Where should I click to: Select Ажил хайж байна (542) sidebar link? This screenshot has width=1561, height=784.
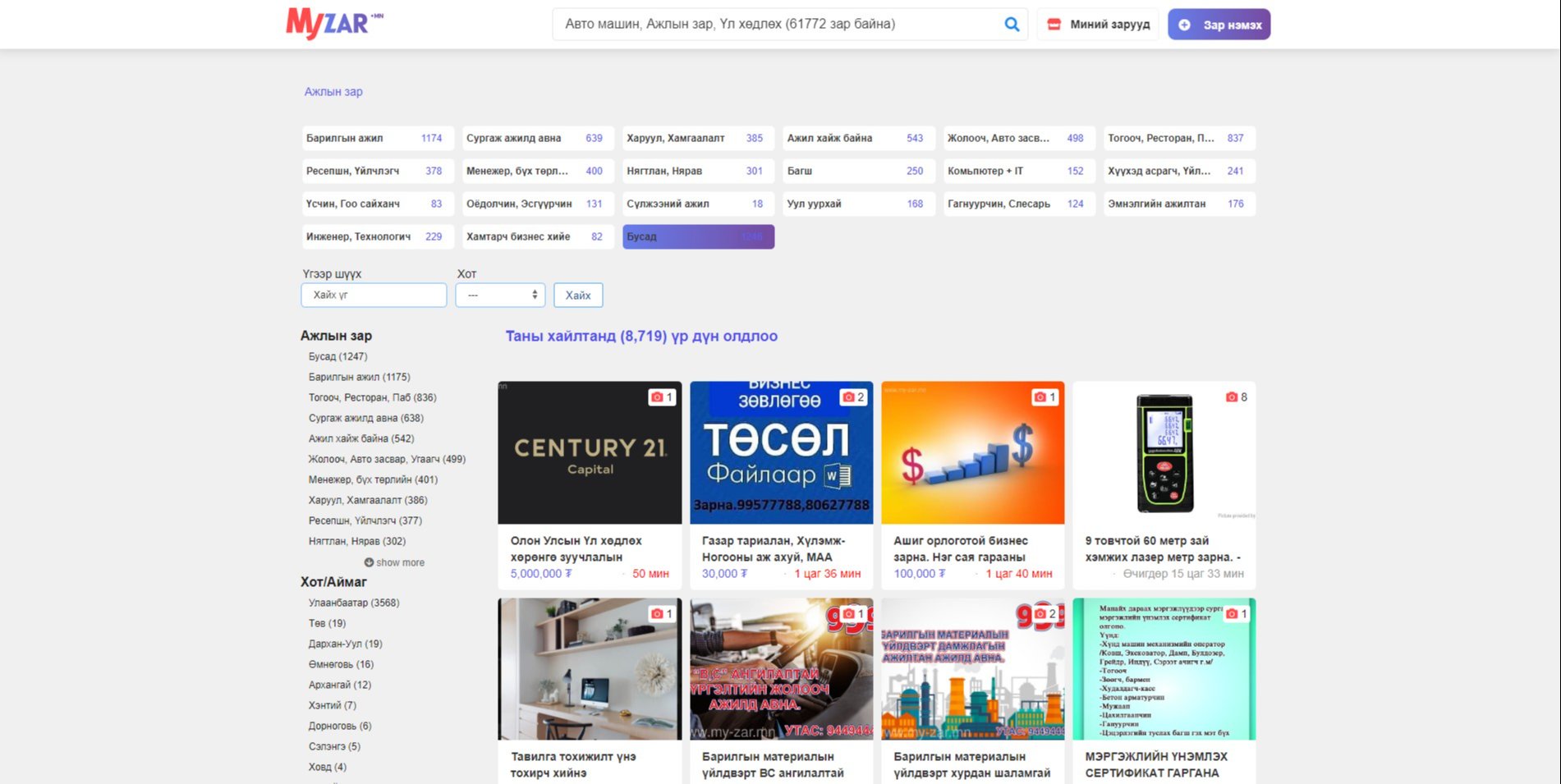pos(361,438)
